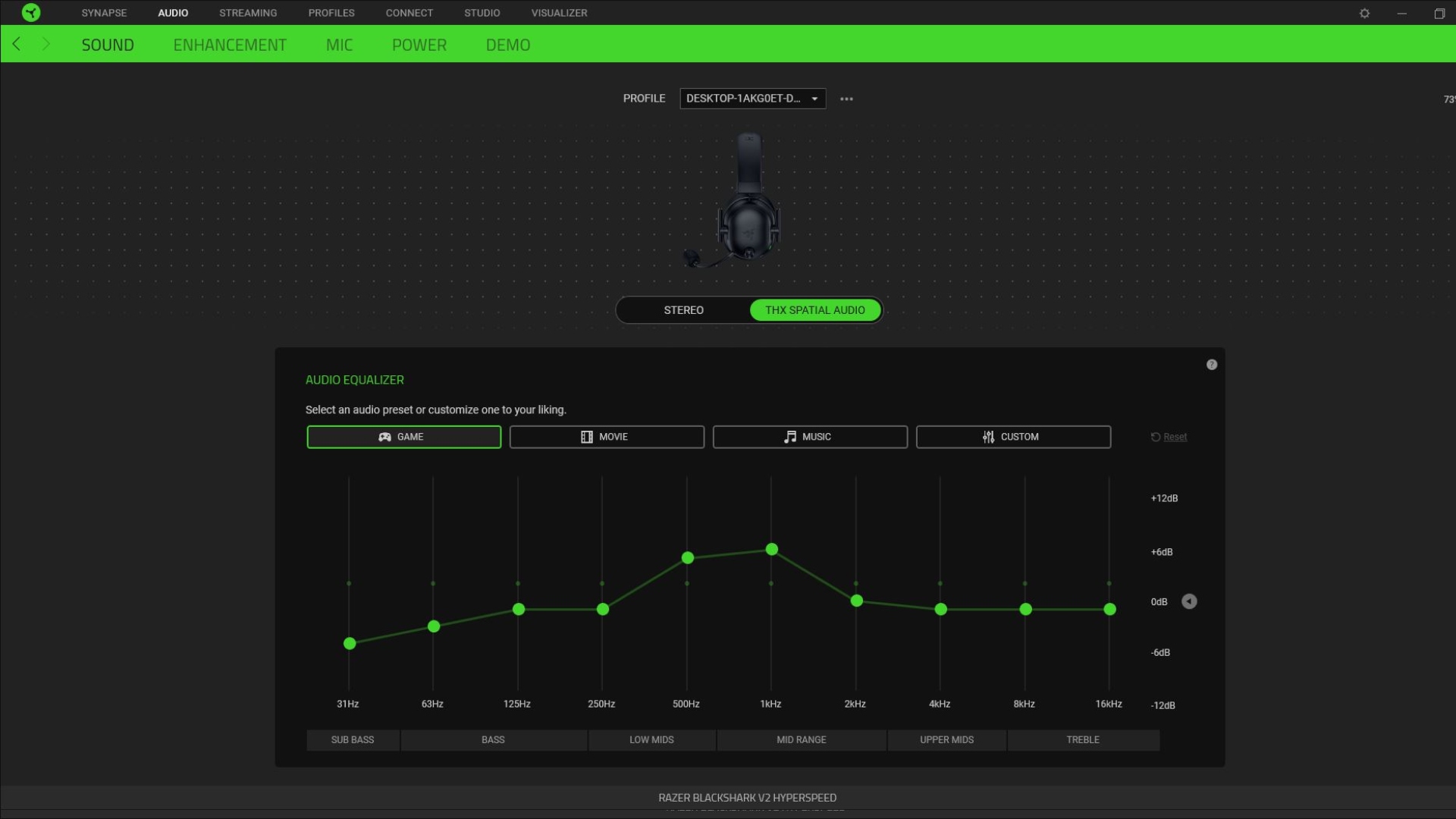Switch to the Sound tab

[108, 45]
